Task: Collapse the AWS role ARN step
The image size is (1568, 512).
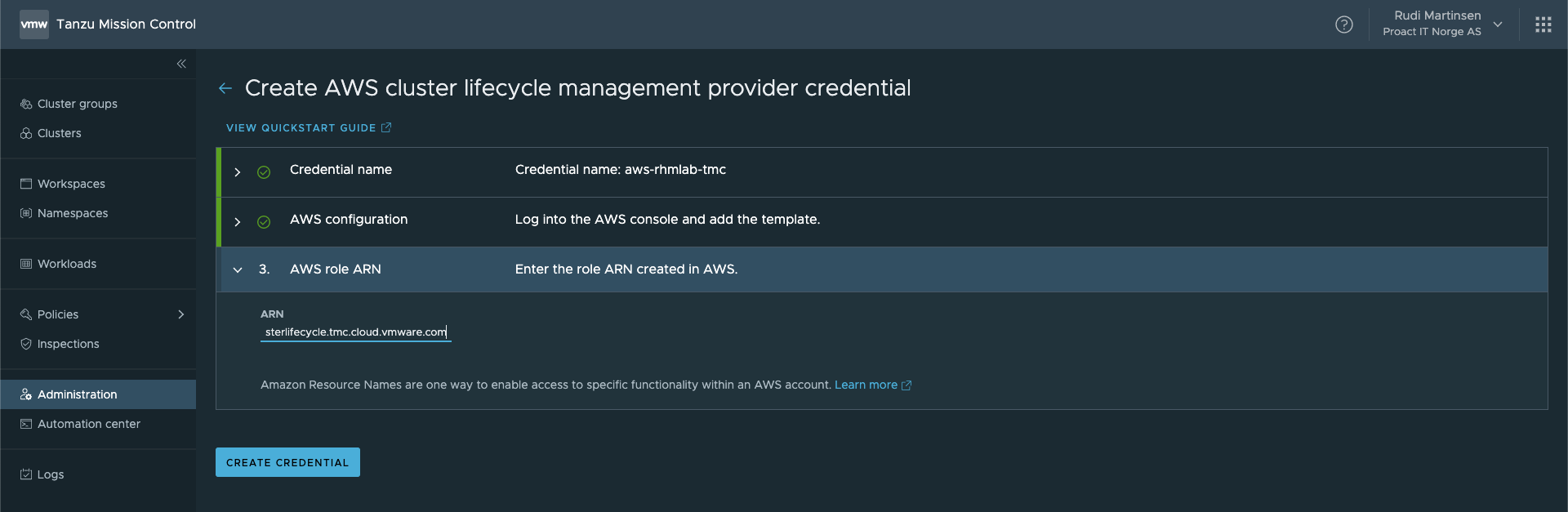Action: [x=238, y=269]
